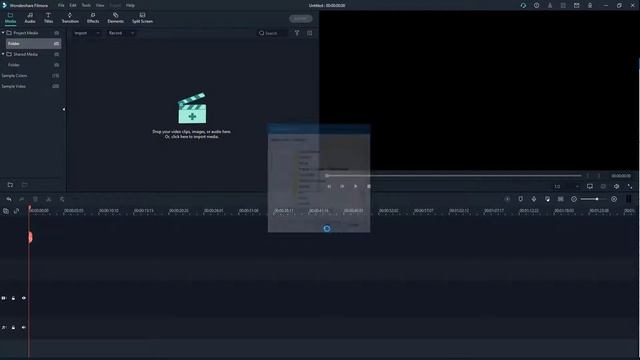
Task: Open the Edit menu
Action: [73, 5]
